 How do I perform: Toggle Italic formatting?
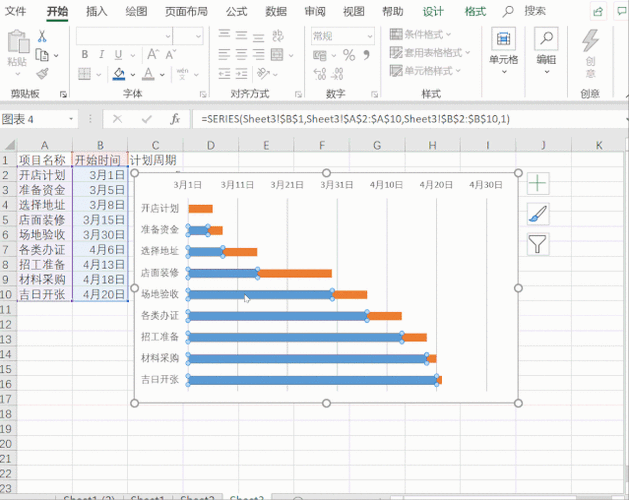click(101, 55)
